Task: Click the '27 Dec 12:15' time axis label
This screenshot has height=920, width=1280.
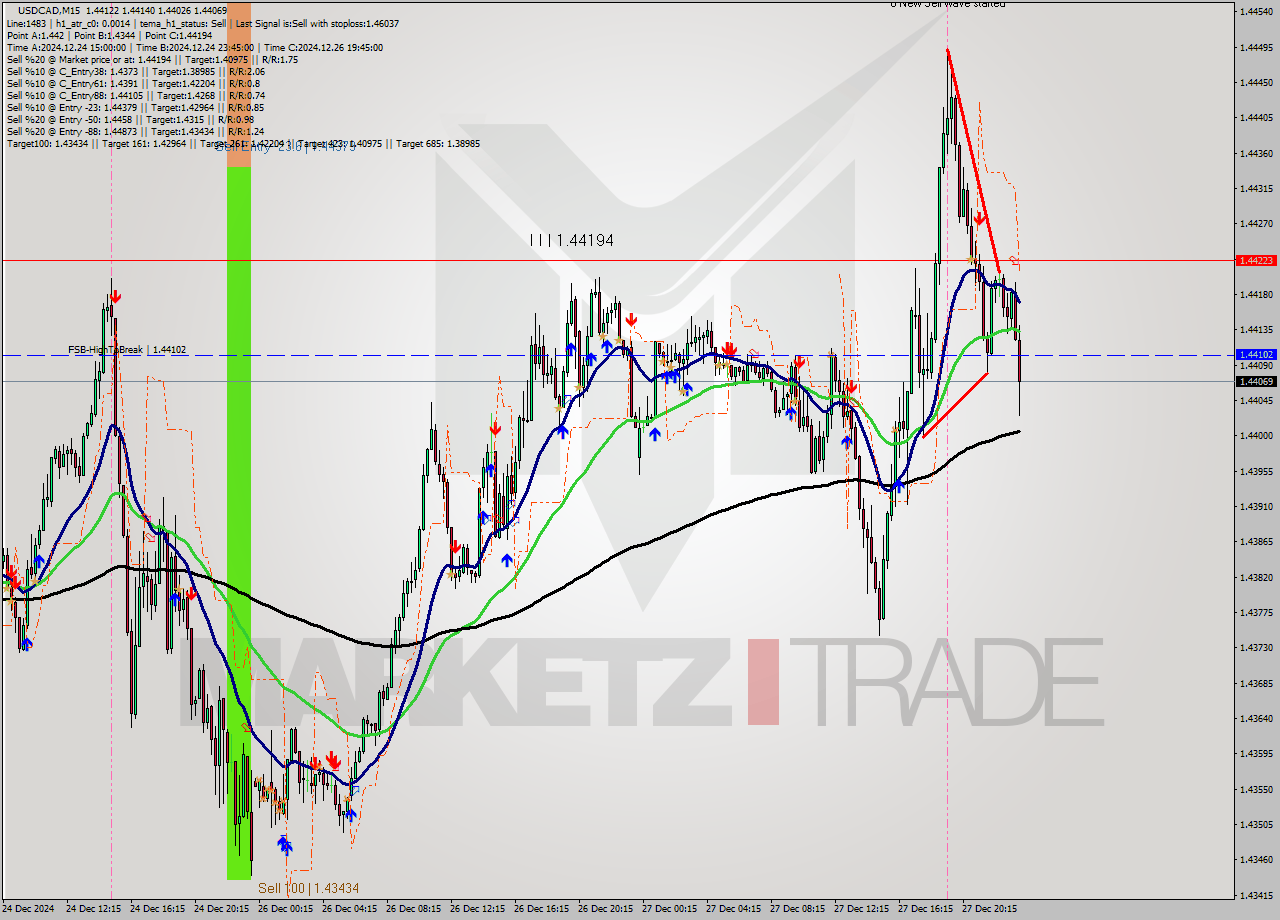Action: (861, 909)
